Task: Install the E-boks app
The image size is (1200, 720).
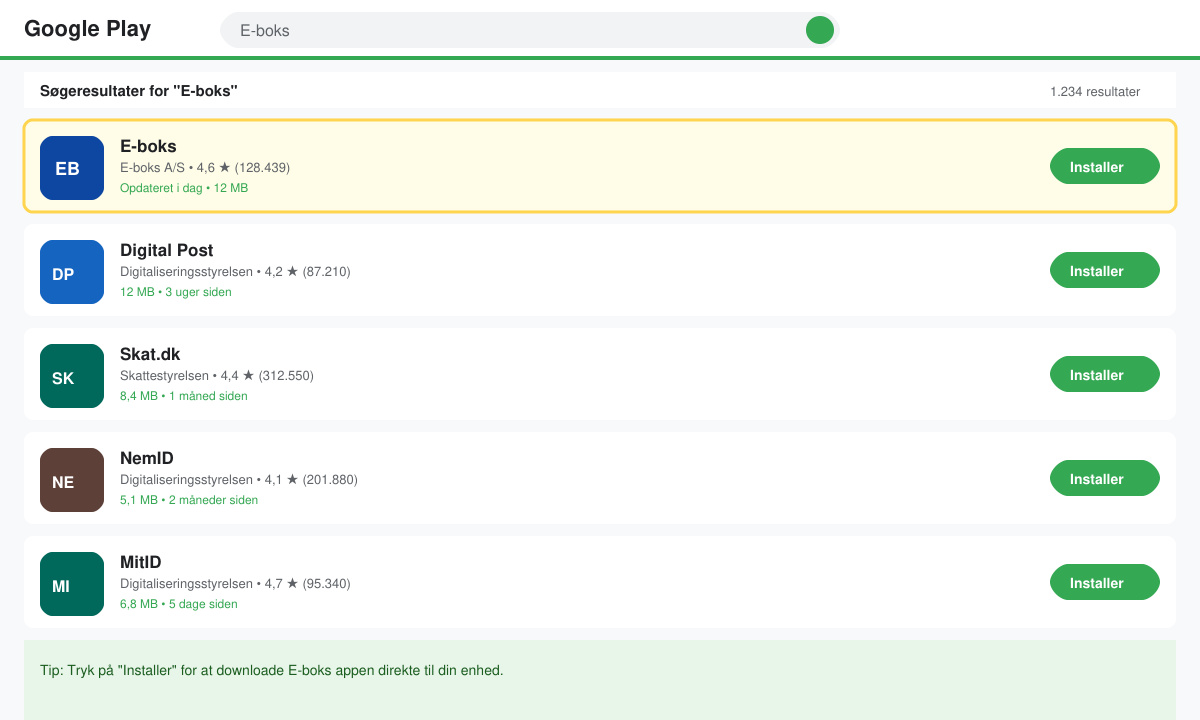Action: click(x=1105, y=166)
